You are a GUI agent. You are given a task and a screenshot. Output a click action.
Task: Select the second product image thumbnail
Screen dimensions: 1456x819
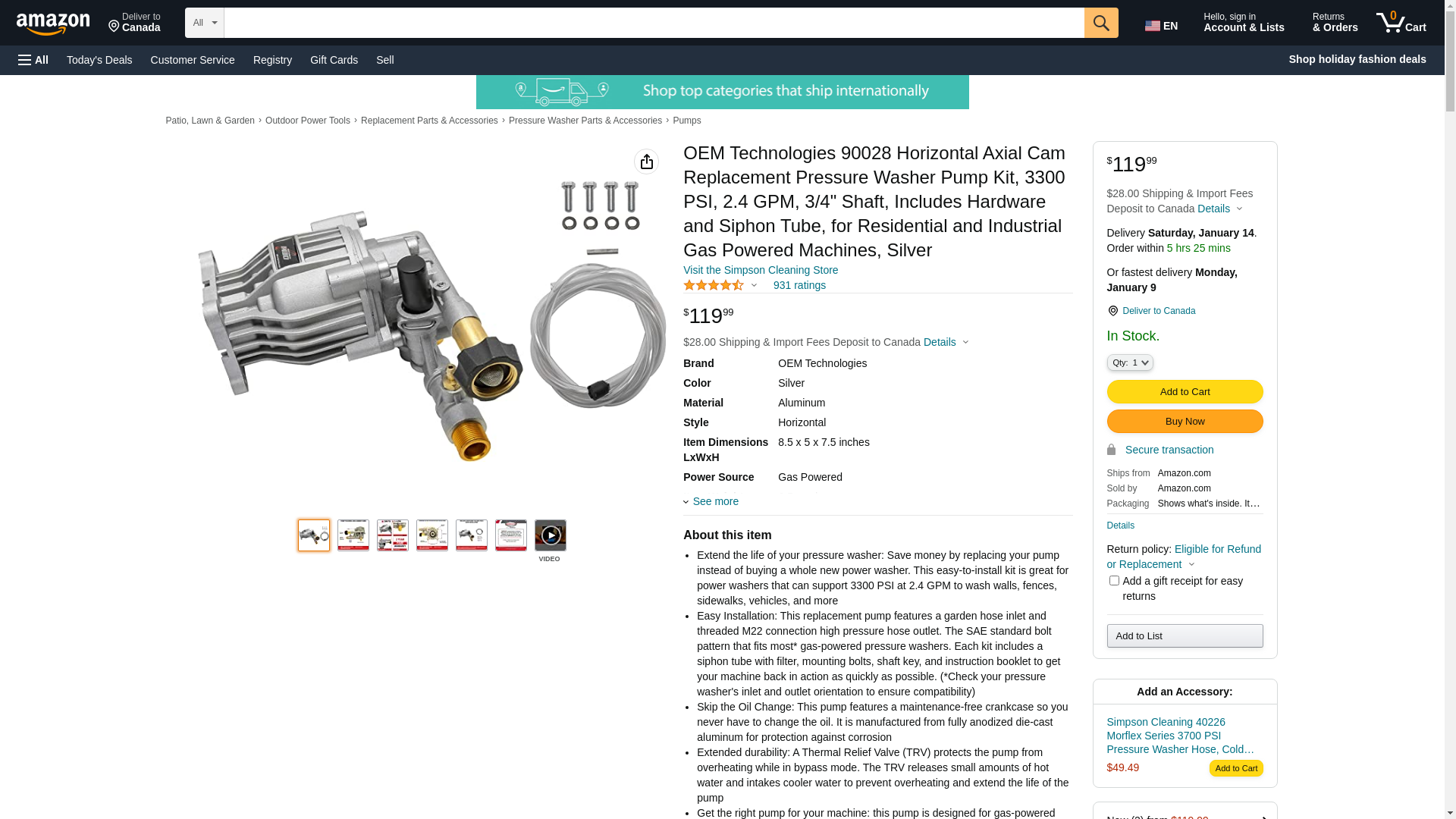(353, 535)
